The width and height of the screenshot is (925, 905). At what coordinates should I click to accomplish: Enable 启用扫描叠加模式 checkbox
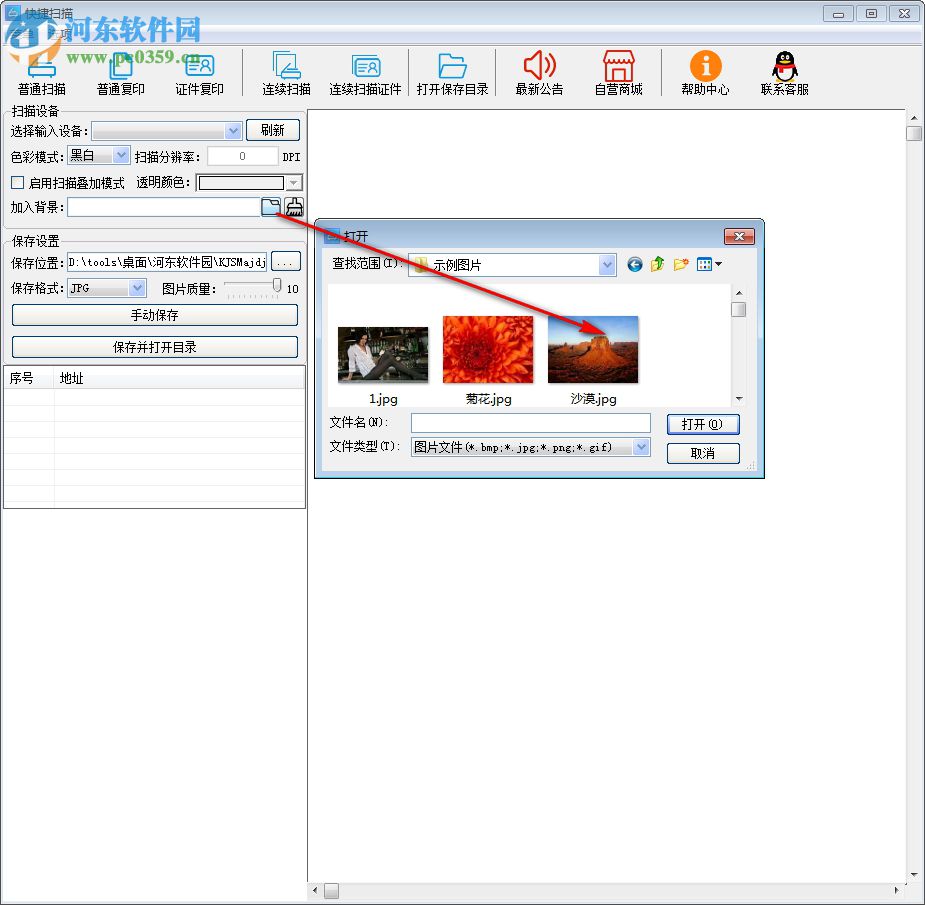coord(18,182)
